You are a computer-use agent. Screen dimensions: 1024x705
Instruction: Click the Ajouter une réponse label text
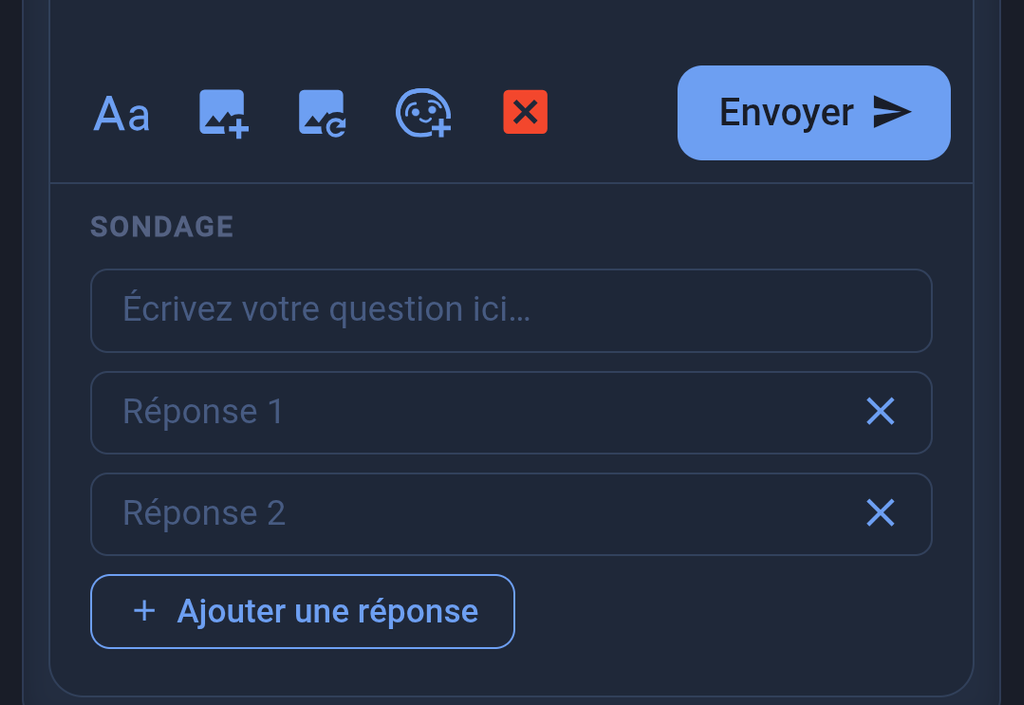coord(328,612)
